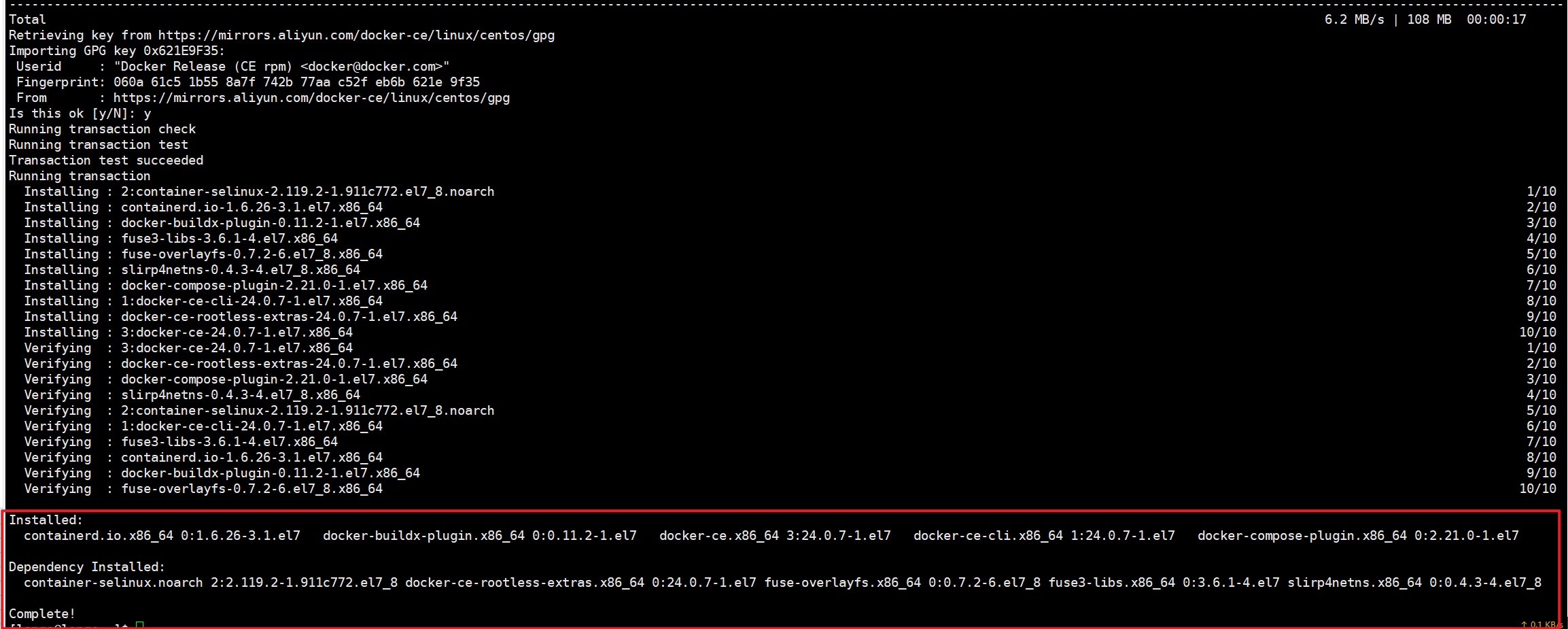This screenshot has height=629, width=1568.
Task: Click the Userid 'Docker Release (CE rpm)' text
Action: click(x=281, y=67)
